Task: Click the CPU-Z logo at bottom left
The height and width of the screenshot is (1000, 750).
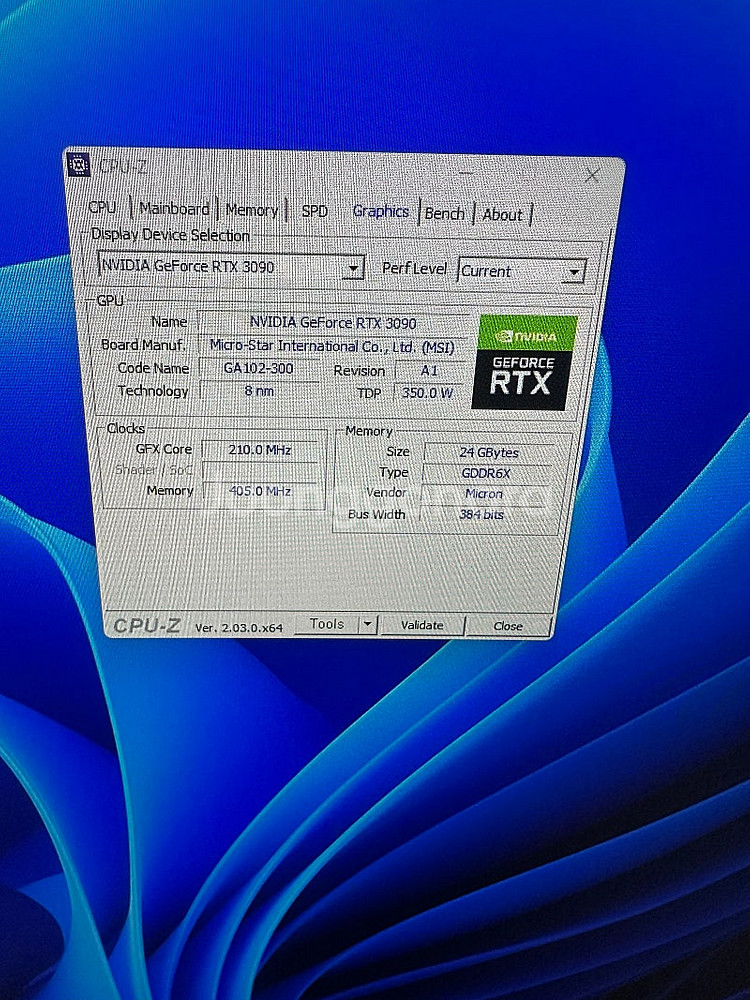Action: (147, 626)
